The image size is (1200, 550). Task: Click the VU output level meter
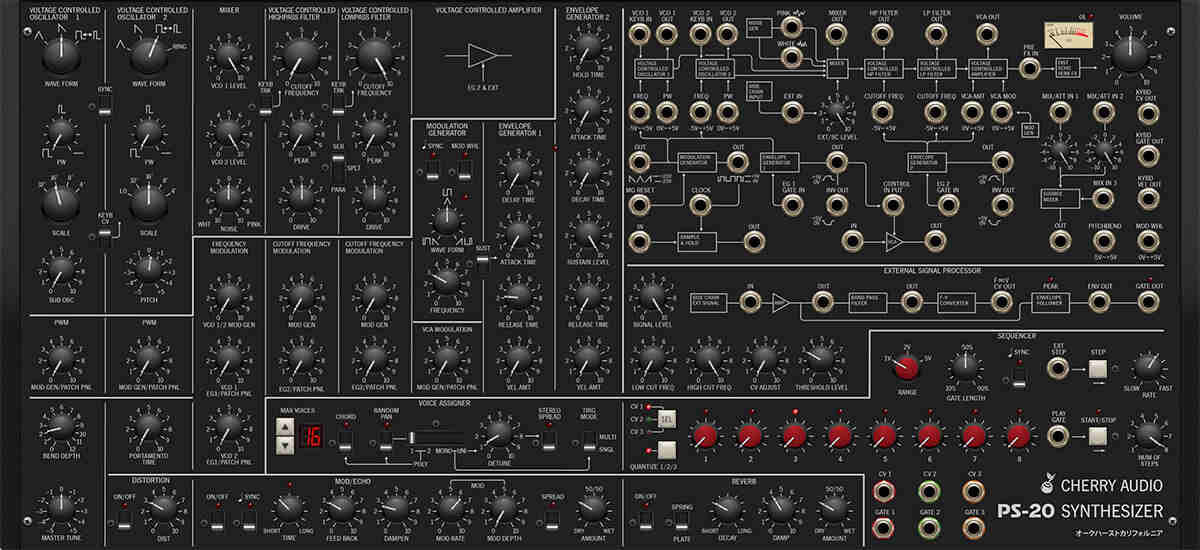[x=1070, y=35]
